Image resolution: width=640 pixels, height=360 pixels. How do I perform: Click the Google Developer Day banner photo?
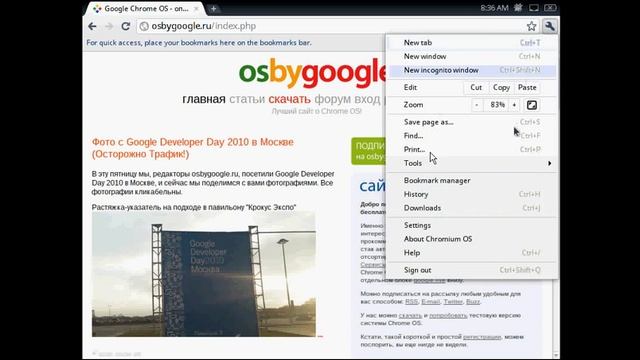204,274
